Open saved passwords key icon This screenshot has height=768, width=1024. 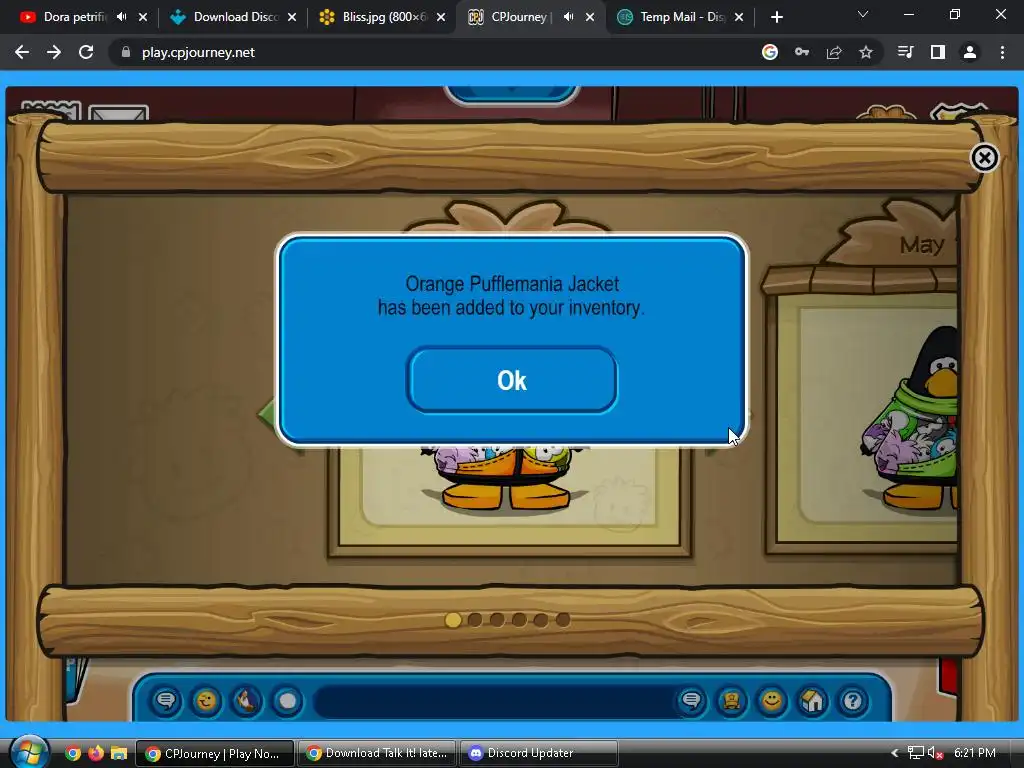tap(802, 52)
